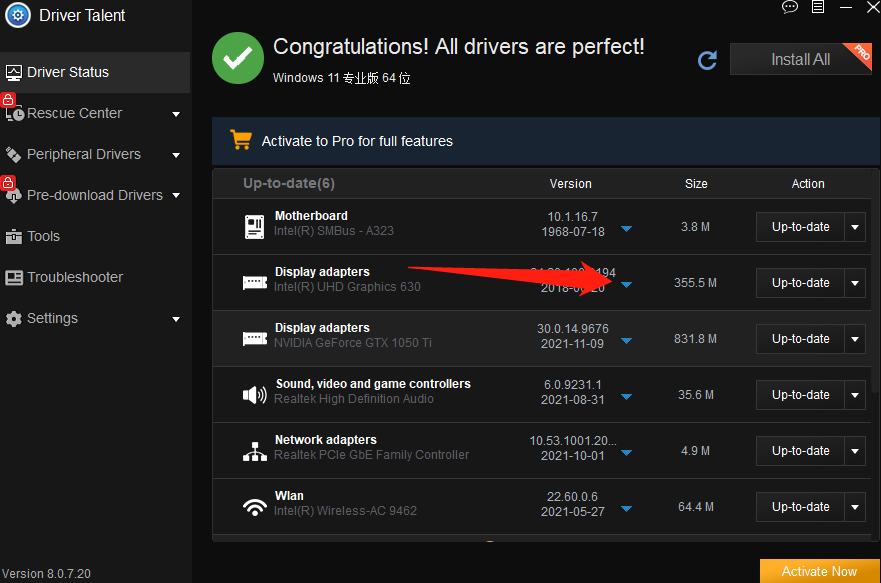The width and height of the screenshot is (881, 583).
Task: Expand the Peripheral Drivers submenu arrow
Action: point(176,155)
